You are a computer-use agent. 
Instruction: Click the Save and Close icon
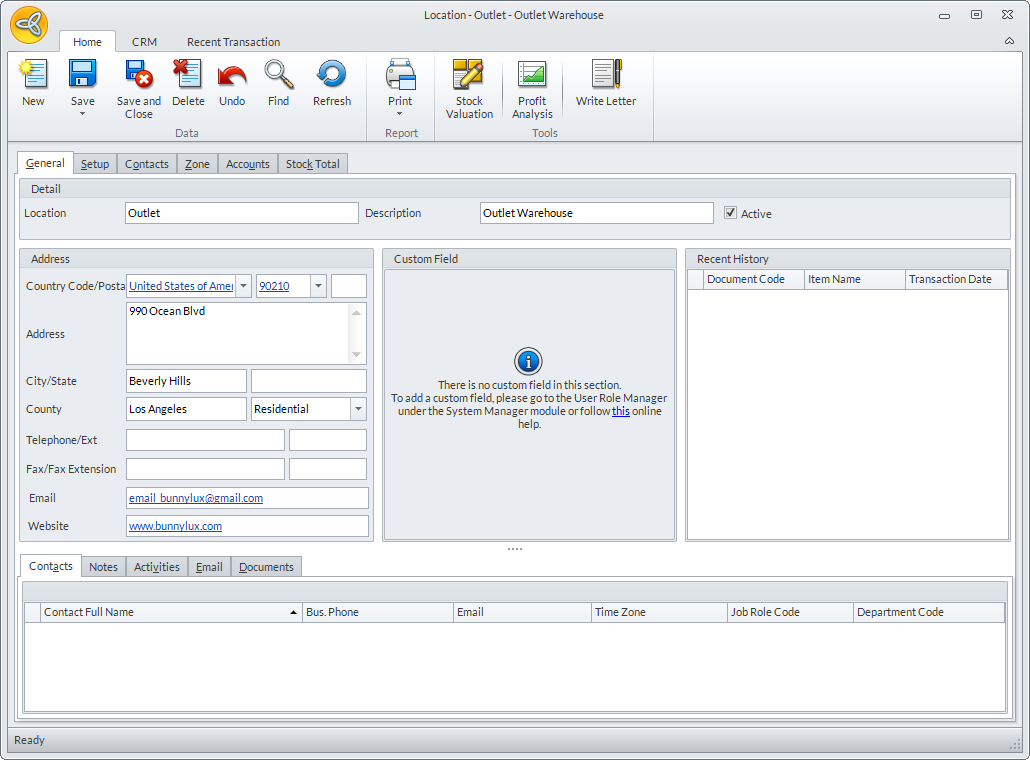(138, 76)
